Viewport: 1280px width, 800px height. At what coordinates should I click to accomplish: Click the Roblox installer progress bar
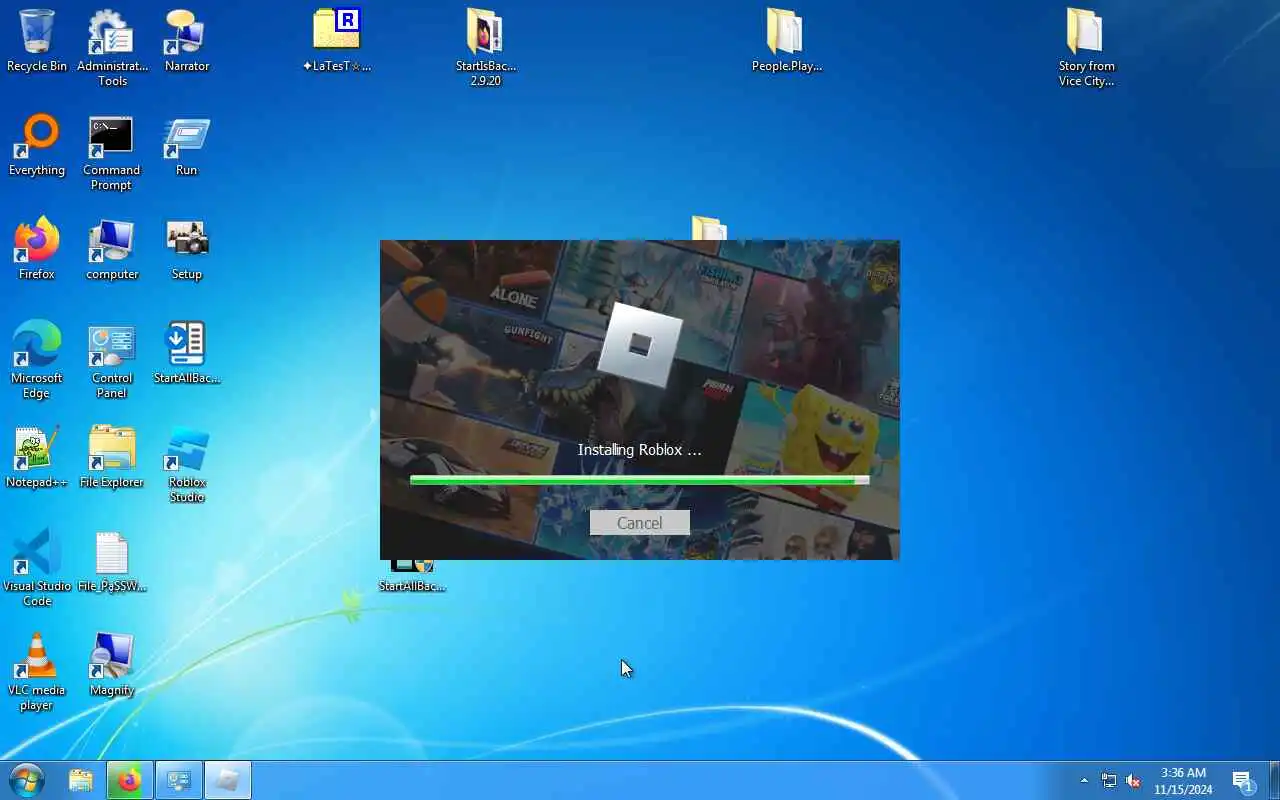tap(639, 480)
